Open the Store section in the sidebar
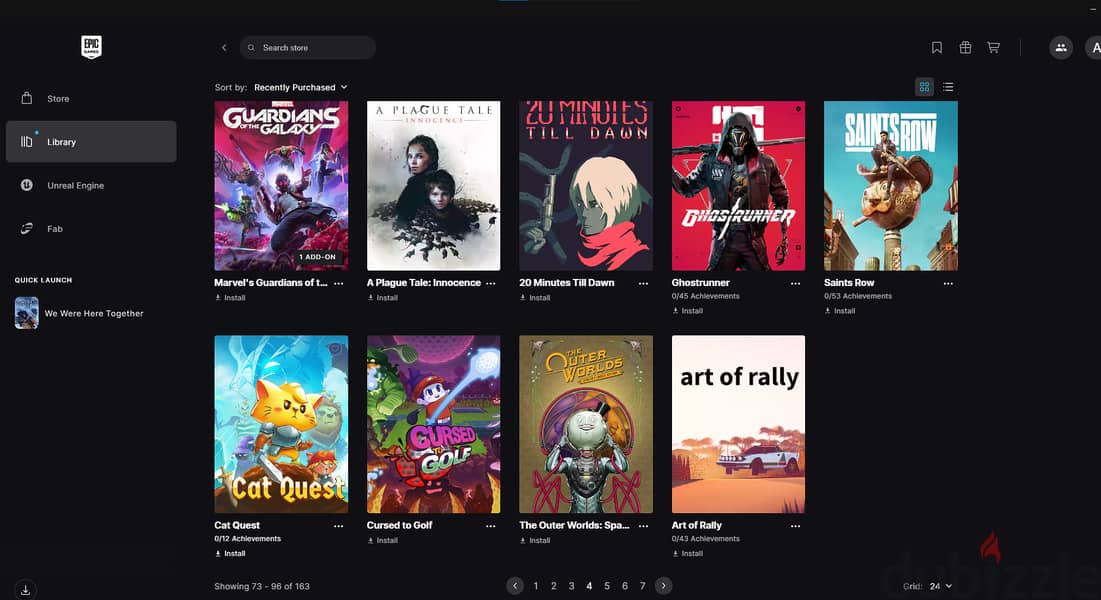This screenshot has width=1101, height=600. click(91, 98)
